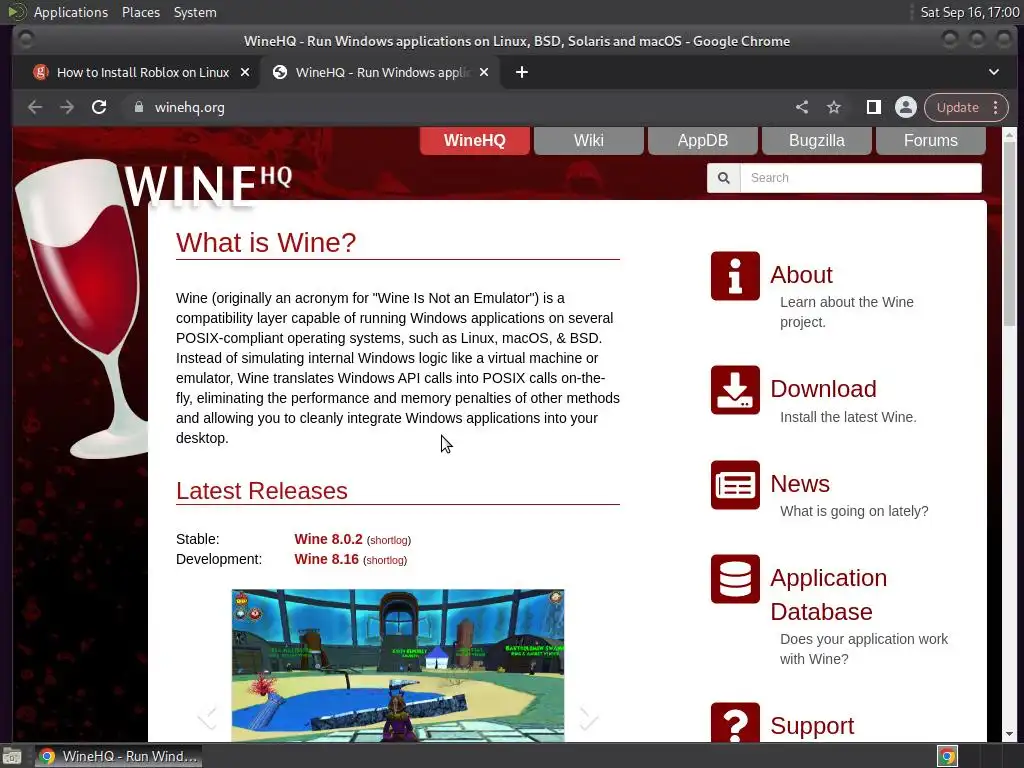This screenshot has width=1024, height=768.
Task: Open the Chrome profile avatar
Action: [x=906, y=107]
